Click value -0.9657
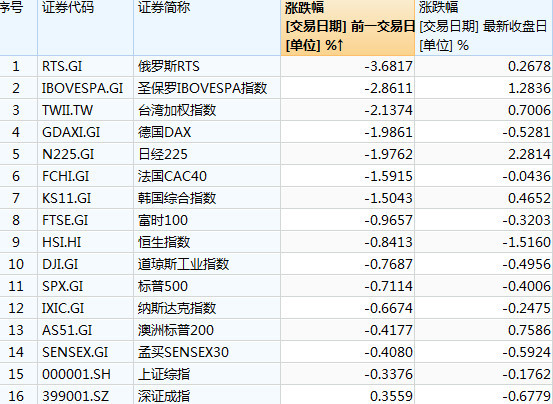The width and height of the screenshot is (553, 404). 388,220
